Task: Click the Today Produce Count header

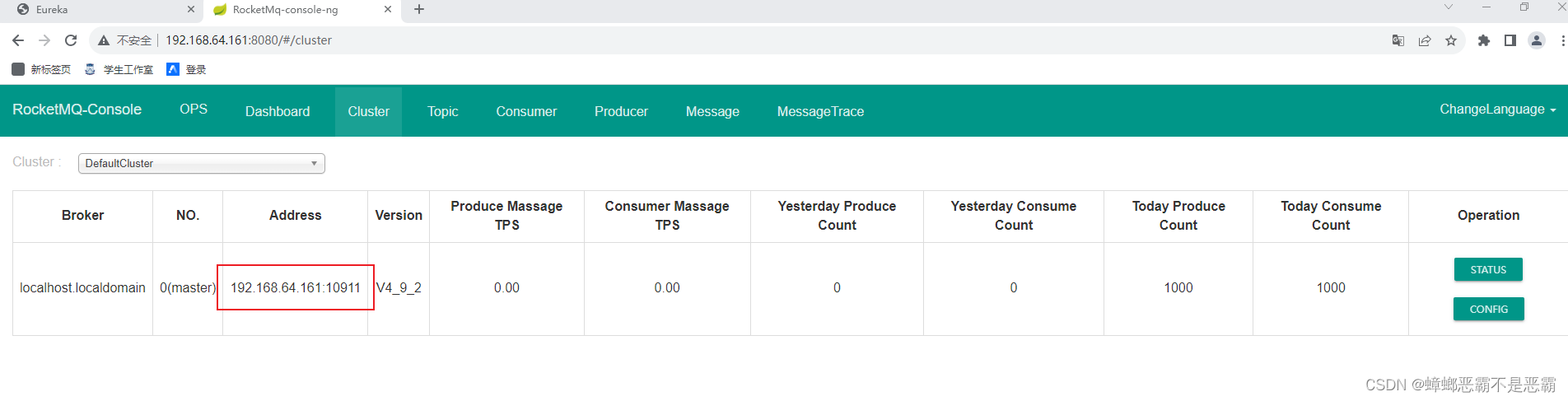Action: pos(1178,216)
